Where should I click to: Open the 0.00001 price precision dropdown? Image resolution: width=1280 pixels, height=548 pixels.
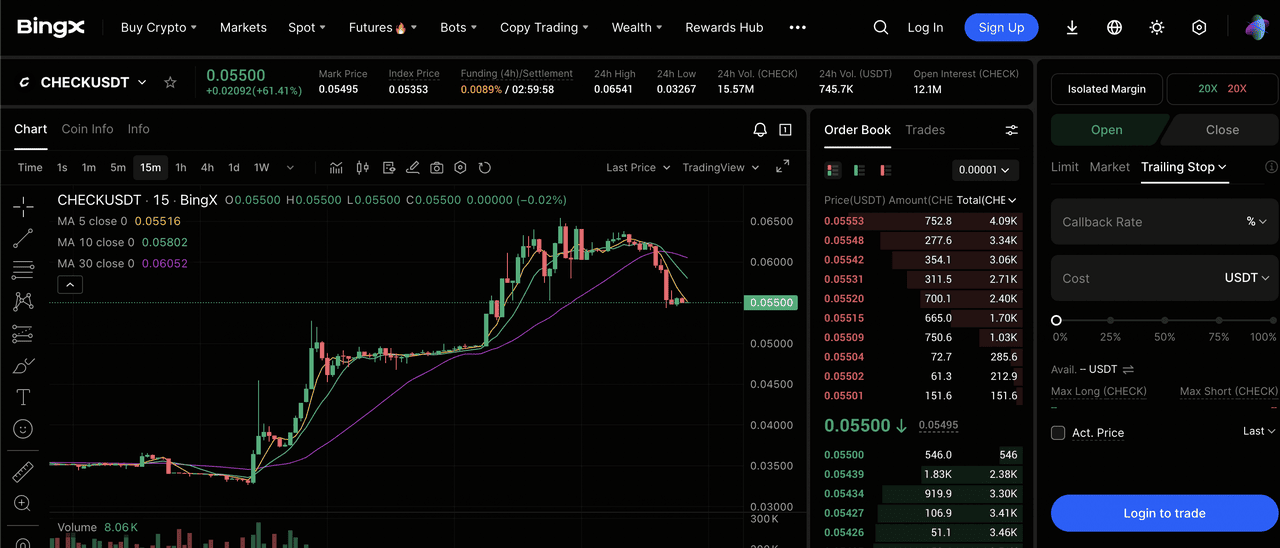985,170
